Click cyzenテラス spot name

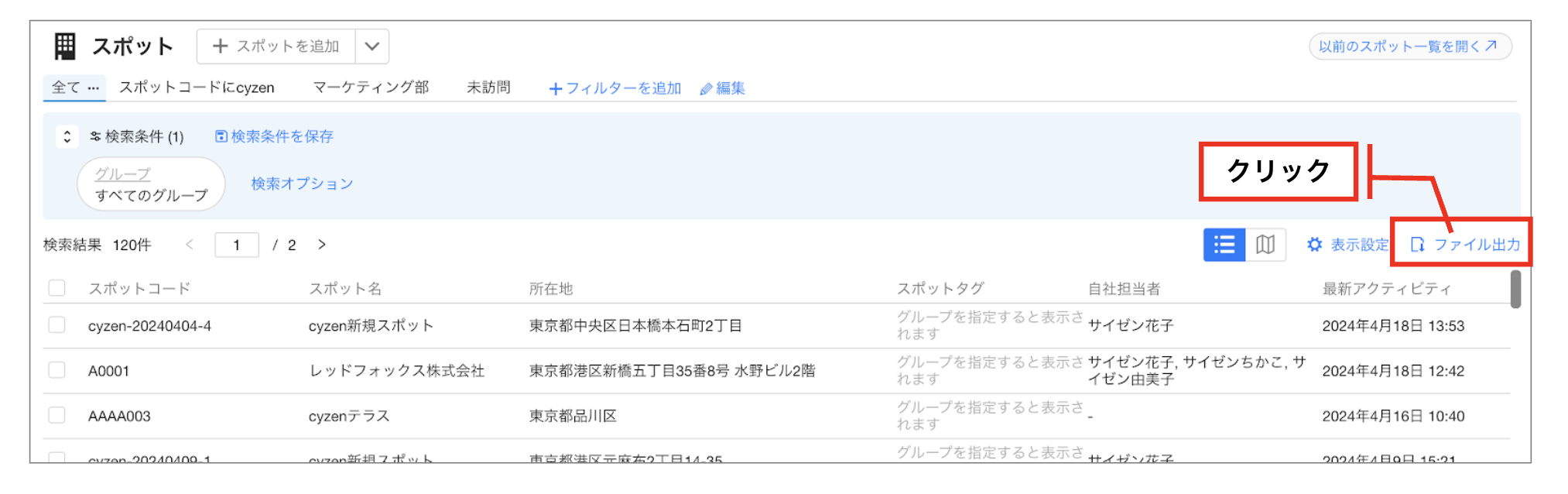[349, 417]
